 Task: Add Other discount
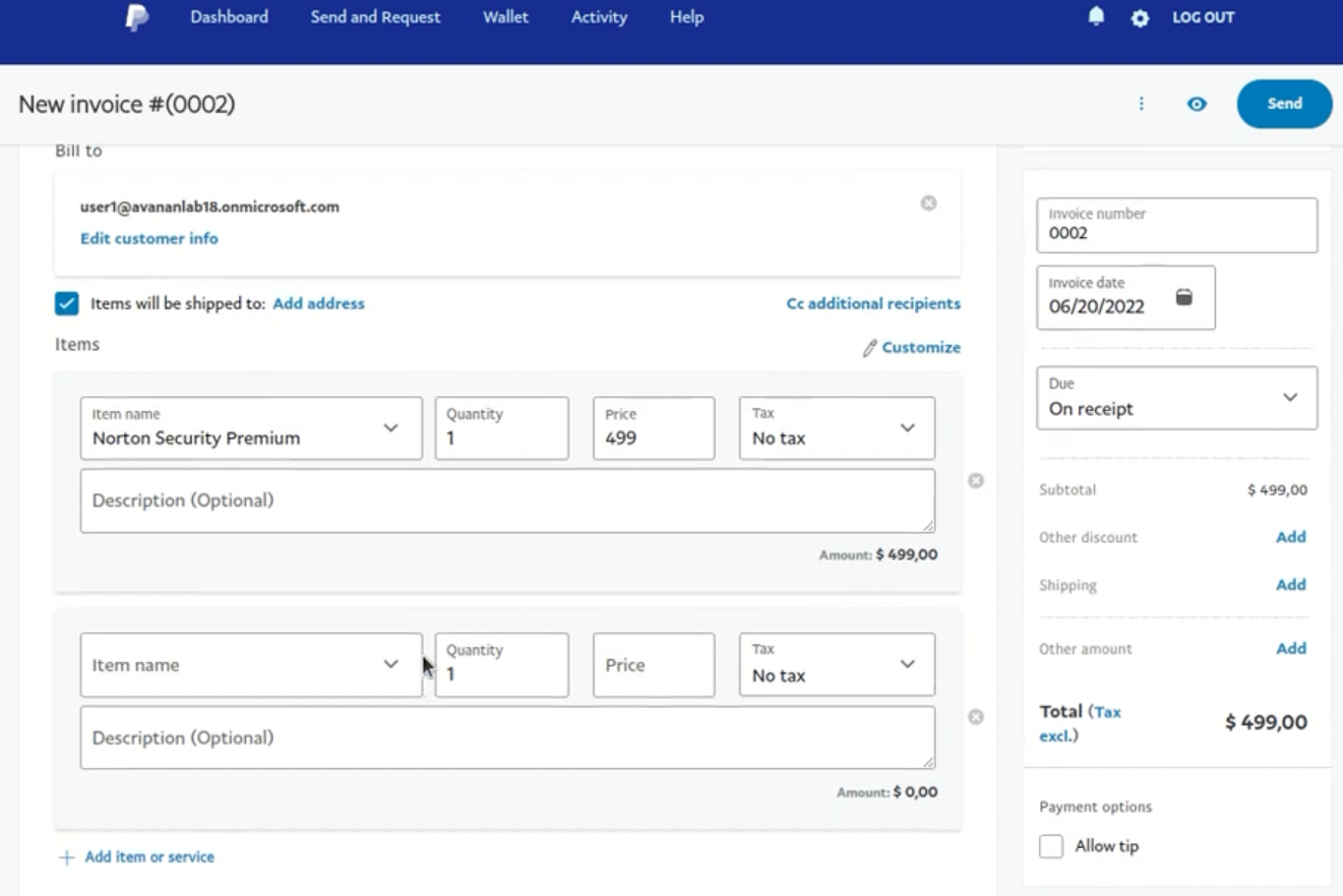point(1291,537)
